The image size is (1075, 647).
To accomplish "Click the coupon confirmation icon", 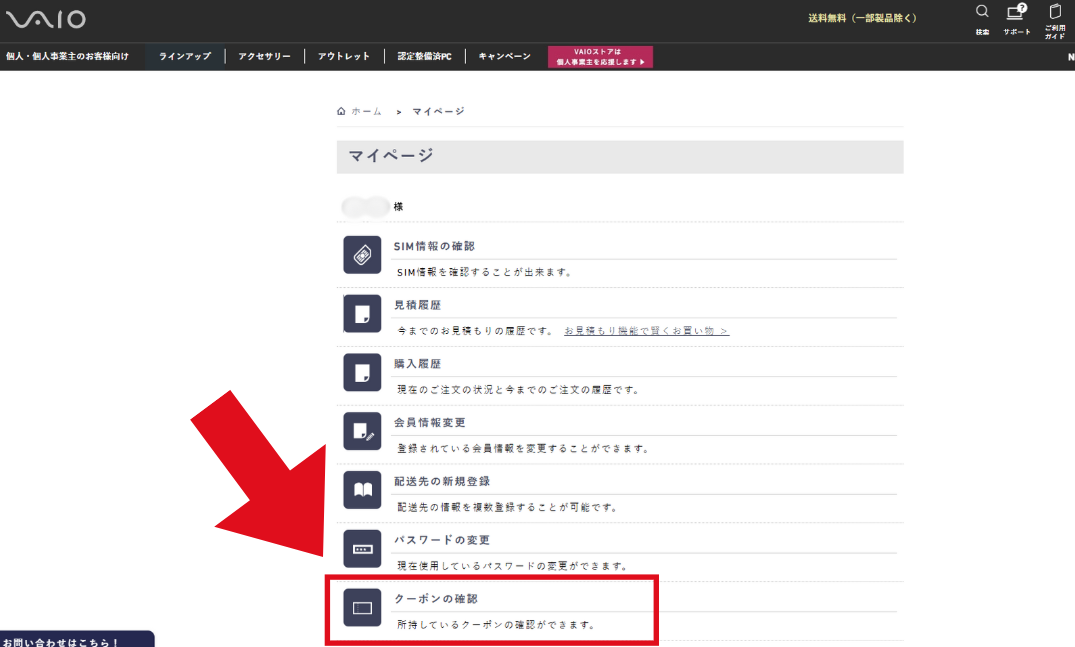I will (x=362, y=607).
